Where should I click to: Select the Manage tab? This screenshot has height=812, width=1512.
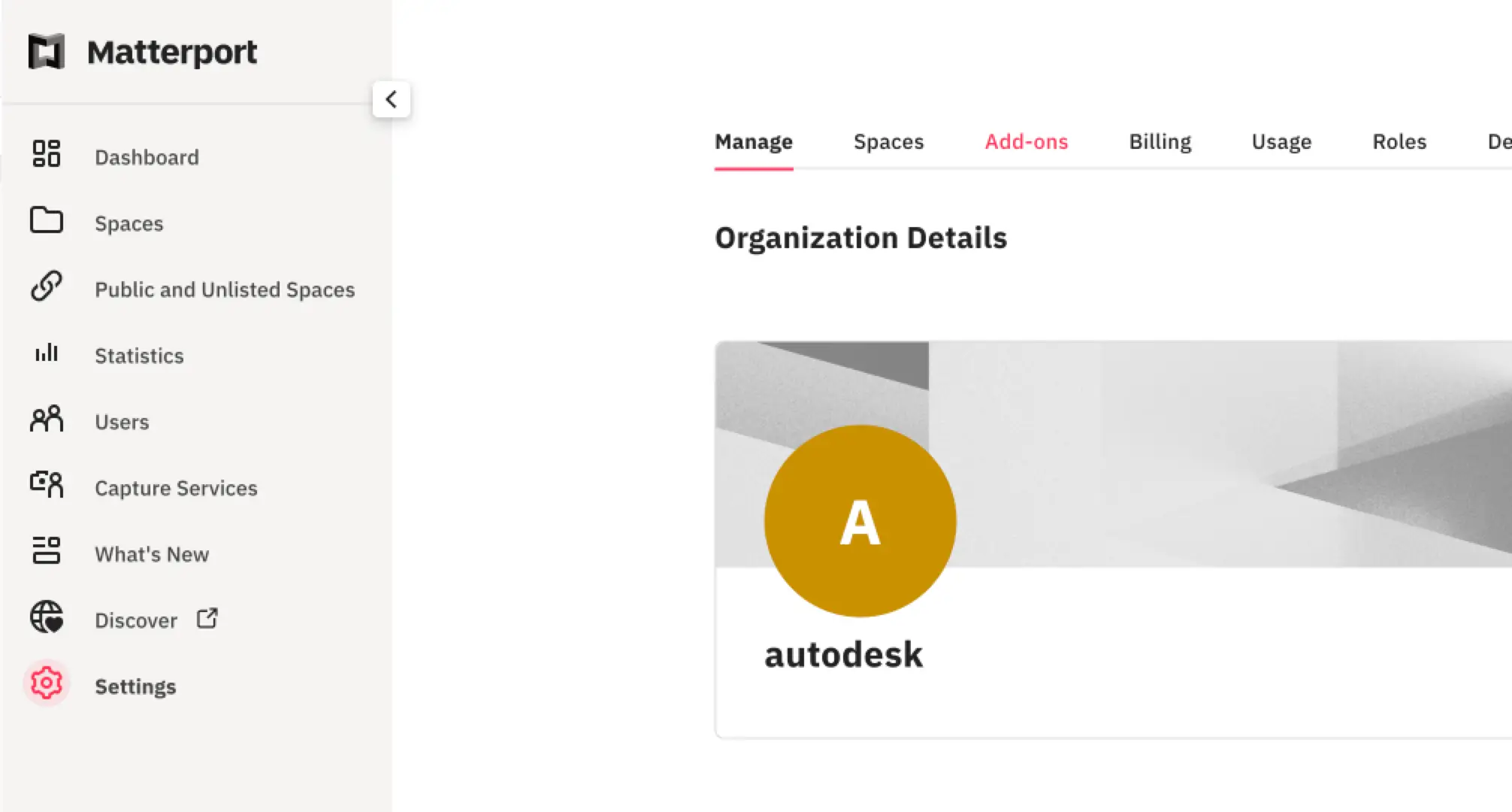tap(754, 142)
